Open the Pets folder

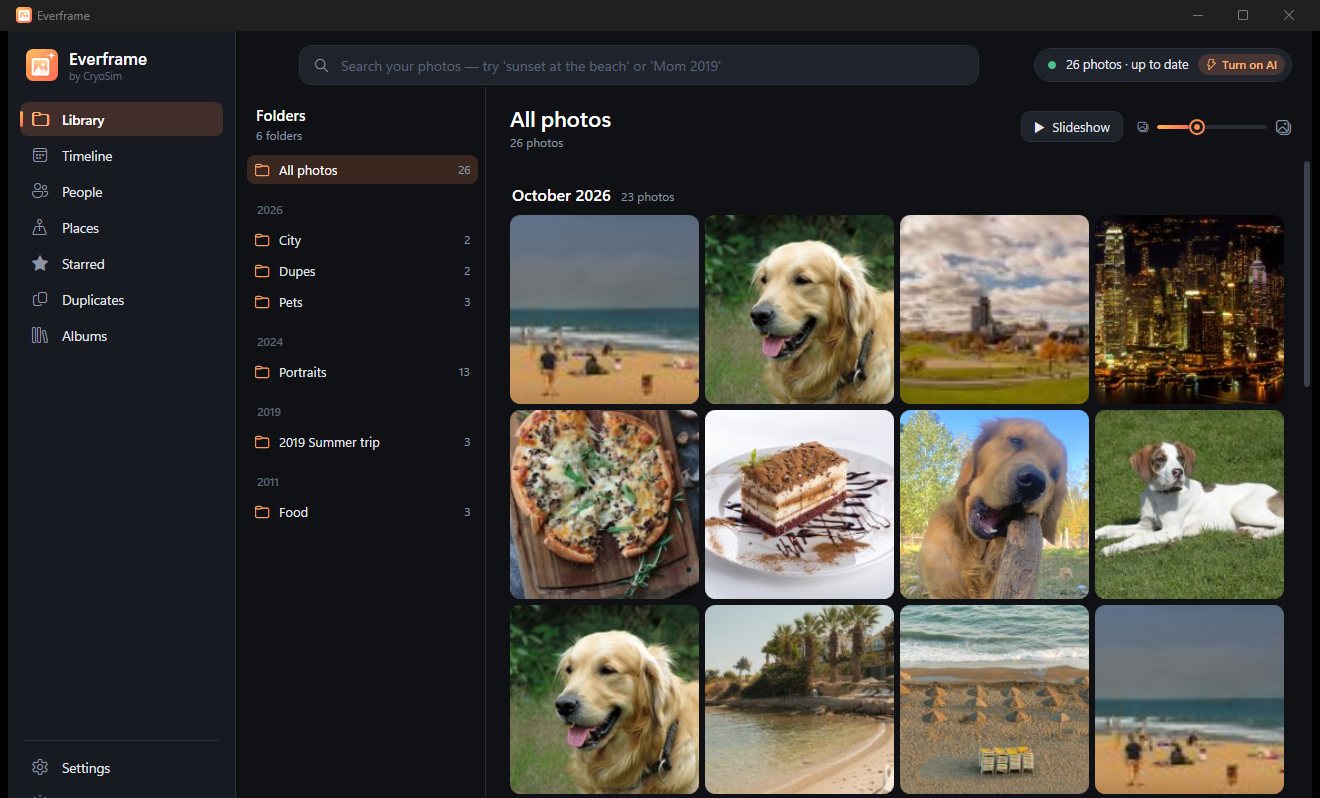coord(362,302)
